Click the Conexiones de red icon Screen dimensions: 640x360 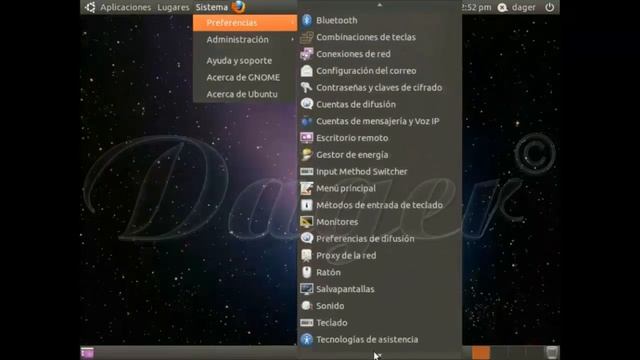307,54
